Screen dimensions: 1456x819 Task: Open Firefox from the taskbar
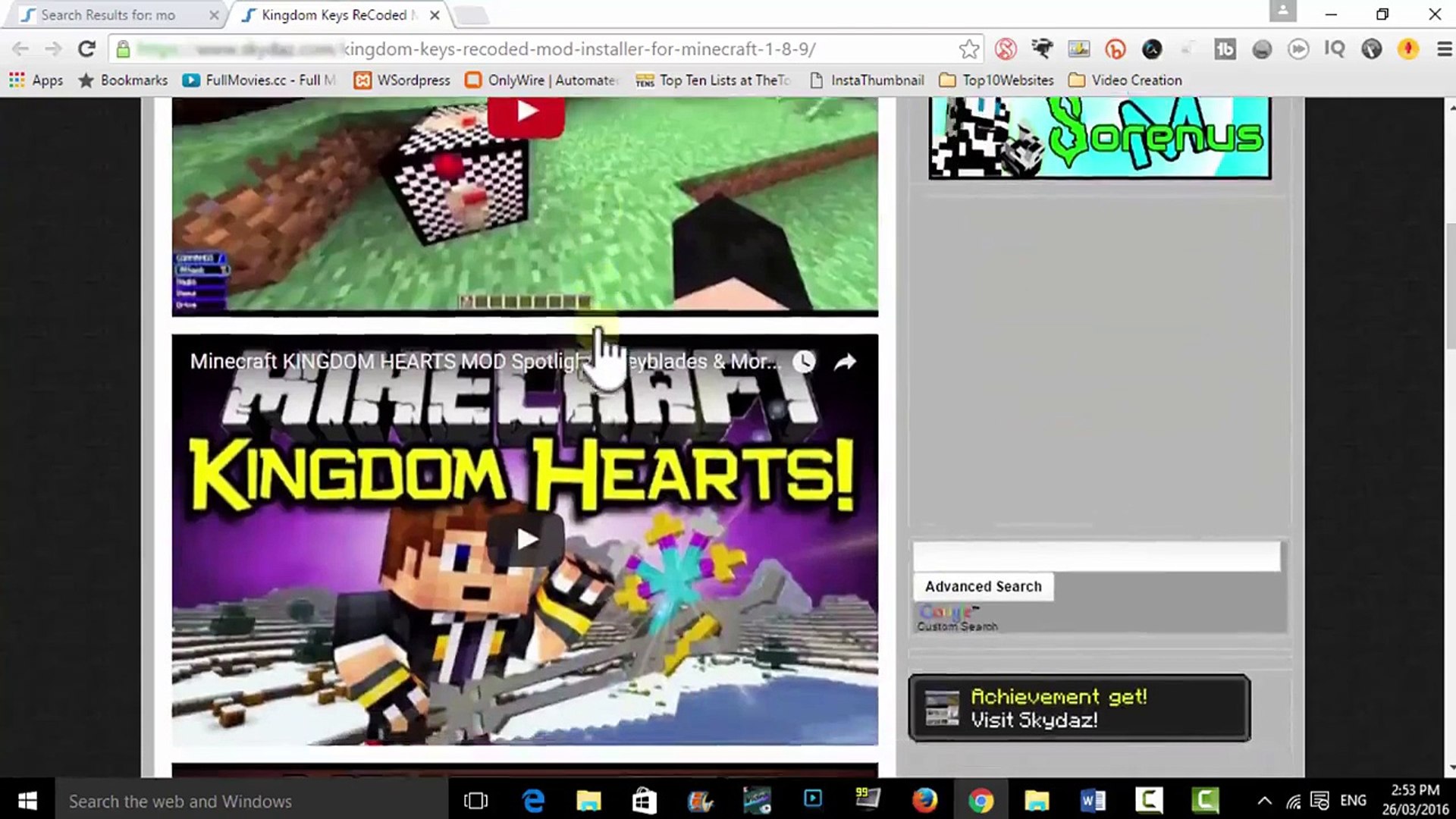click(924, 800)
